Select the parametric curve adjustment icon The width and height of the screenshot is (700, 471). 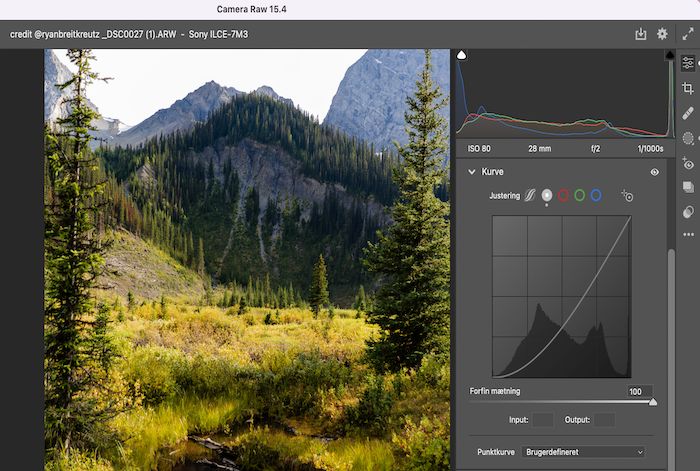click(x=530, y=196)
